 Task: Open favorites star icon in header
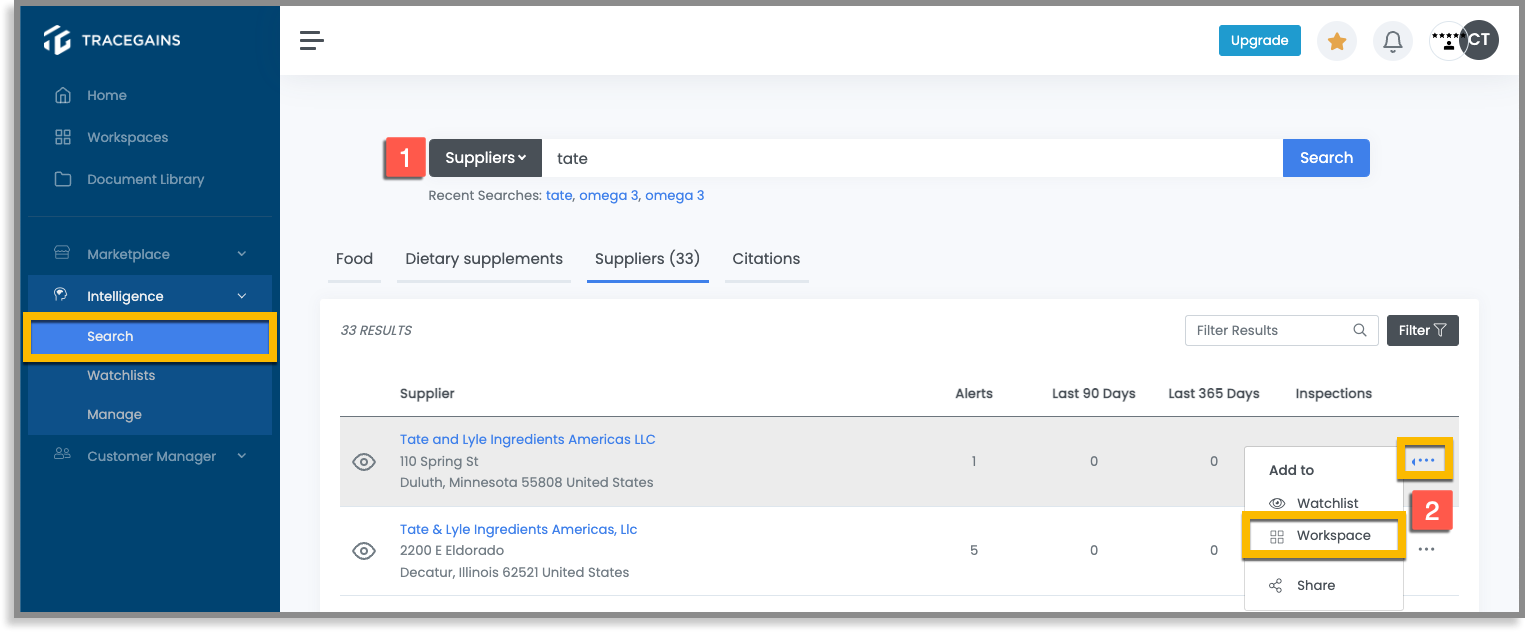[x=1337, y=41]
